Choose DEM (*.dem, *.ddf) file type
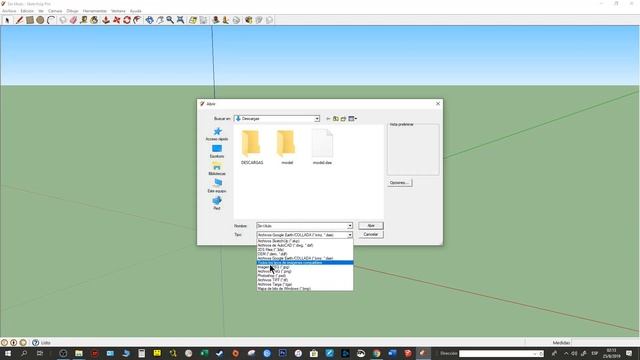 305,254
